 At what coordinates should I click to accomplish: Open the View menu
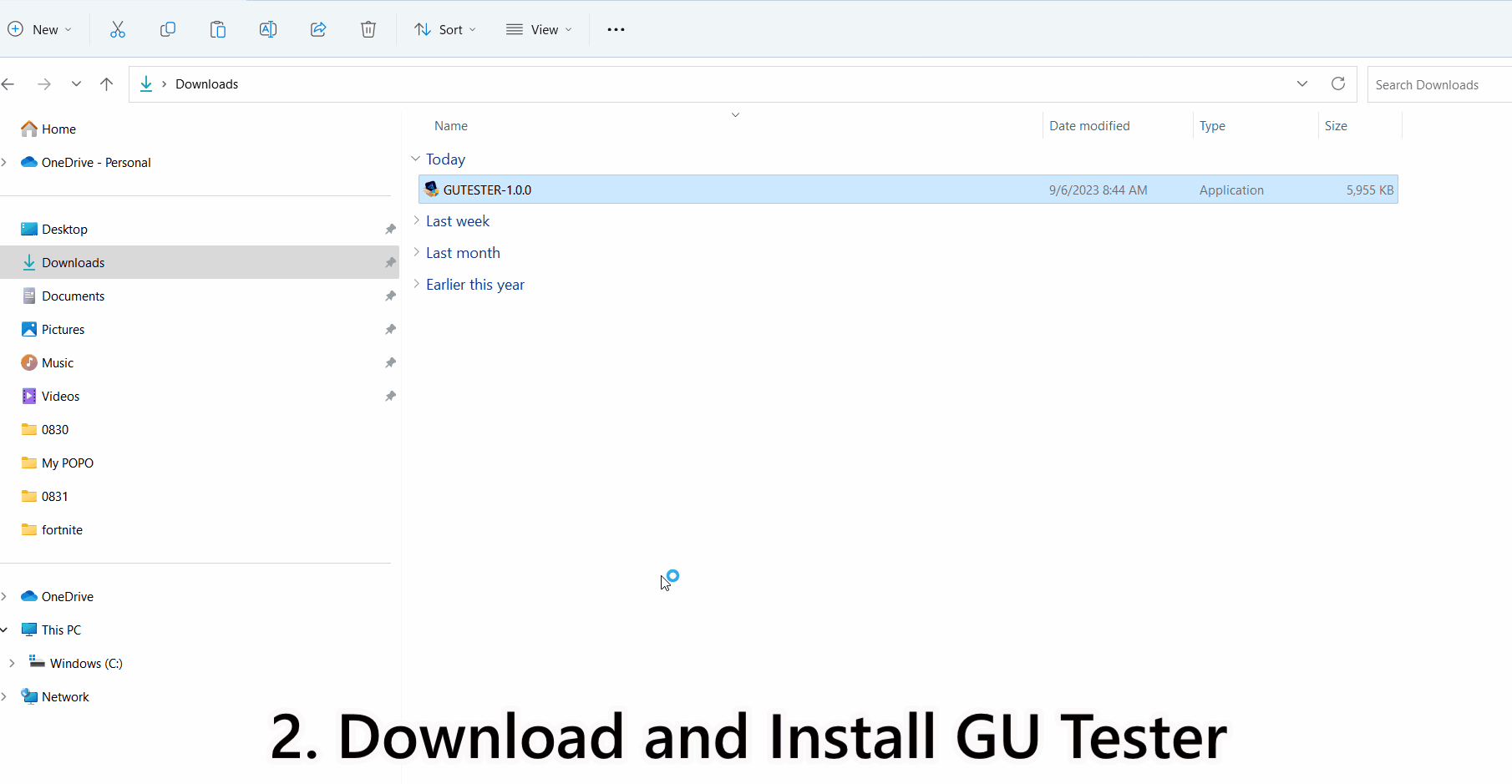click(540, 30)
